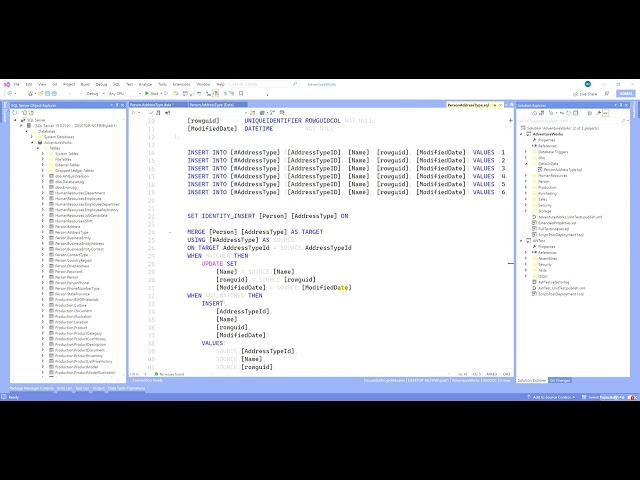Screen dimensions: 640x480
Task: Click Save All icon in toolbar
Action: [54, 93]
